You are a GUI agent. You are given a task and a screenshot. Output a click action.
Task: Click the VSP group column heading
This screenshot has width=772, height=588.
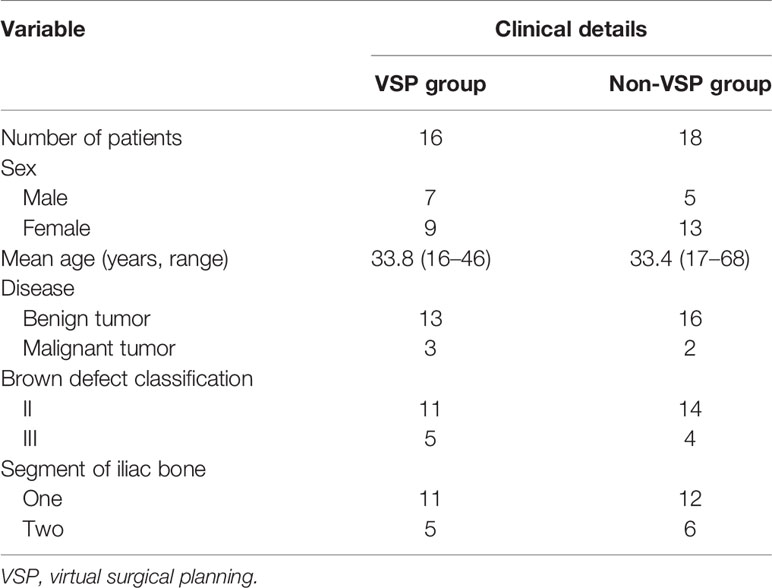point(430,84)
